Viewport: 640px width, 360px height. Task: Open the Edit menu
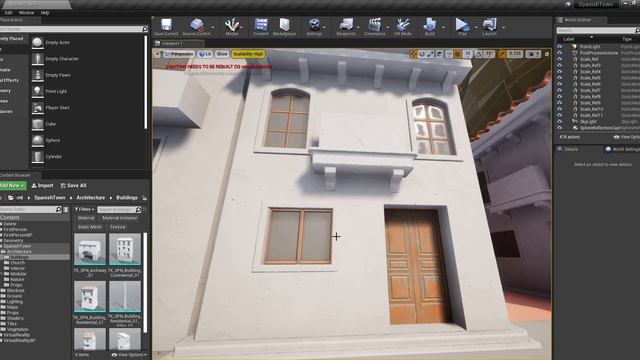8,13
